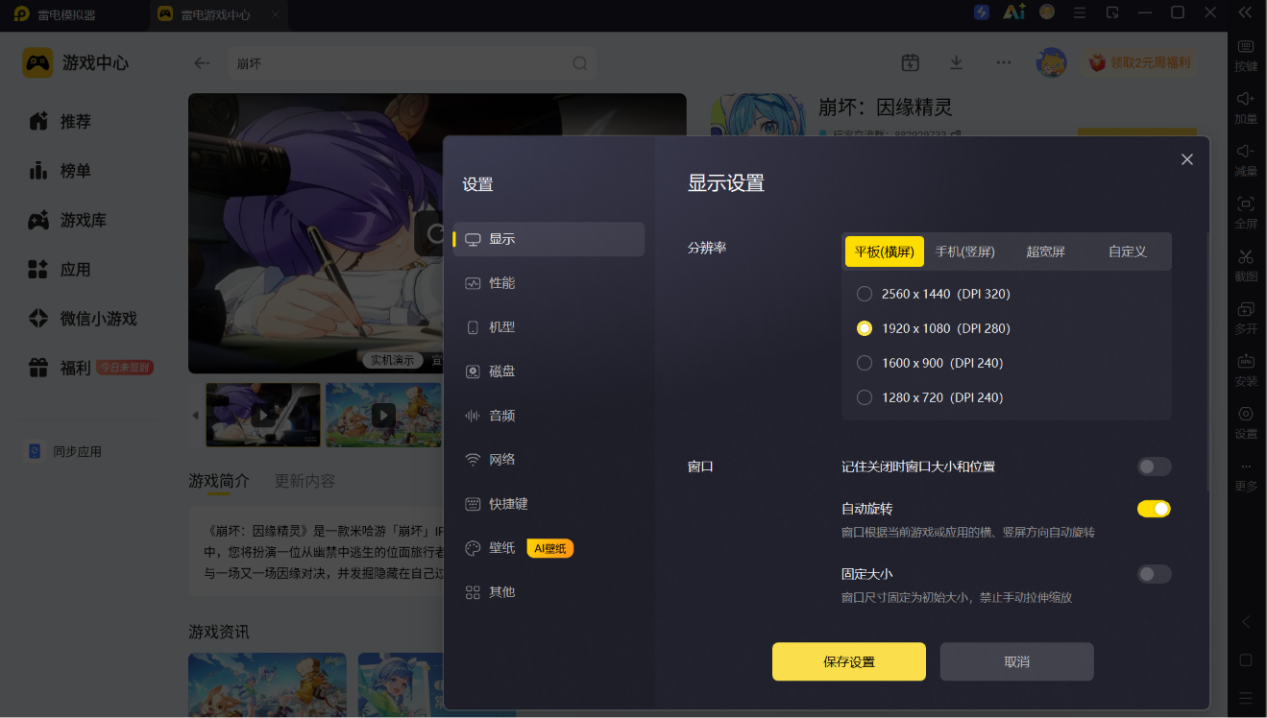Open 磁盘 disk settings
Image resolution: width=1267 pixels, height=718 pixels.
[549, 371]
